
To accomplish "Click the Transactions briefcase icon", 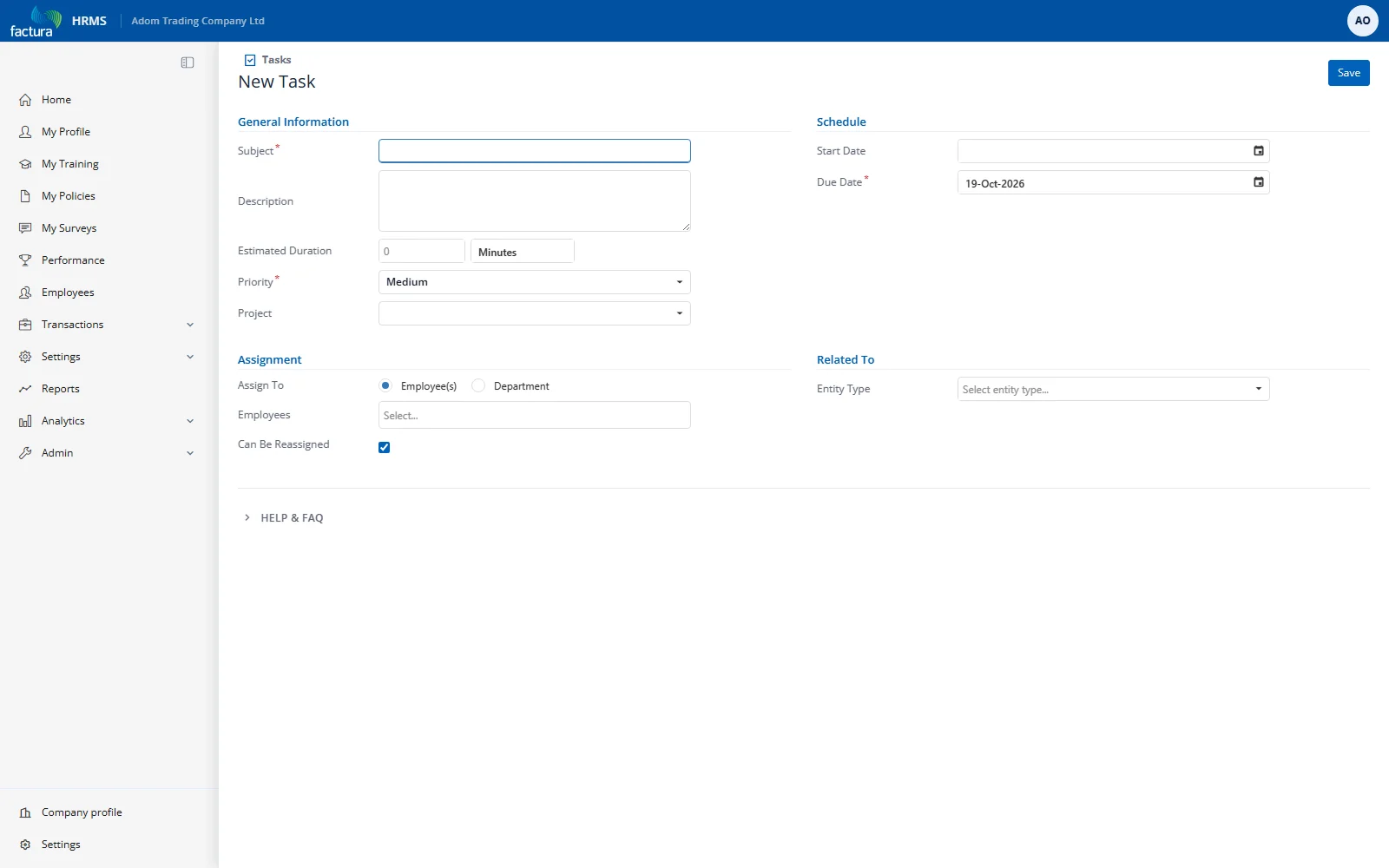I will tap(25, 325).
